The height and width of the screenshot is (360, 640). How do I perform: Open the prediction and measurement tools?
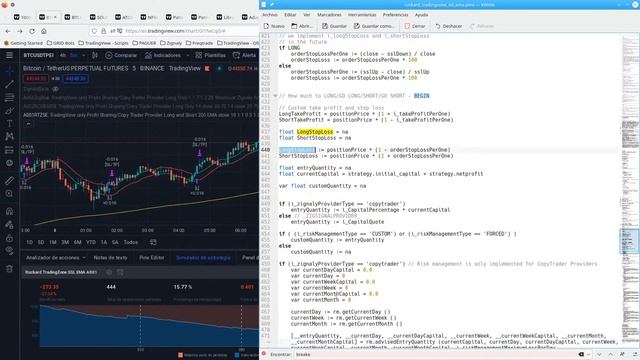[x=9, y=150]
